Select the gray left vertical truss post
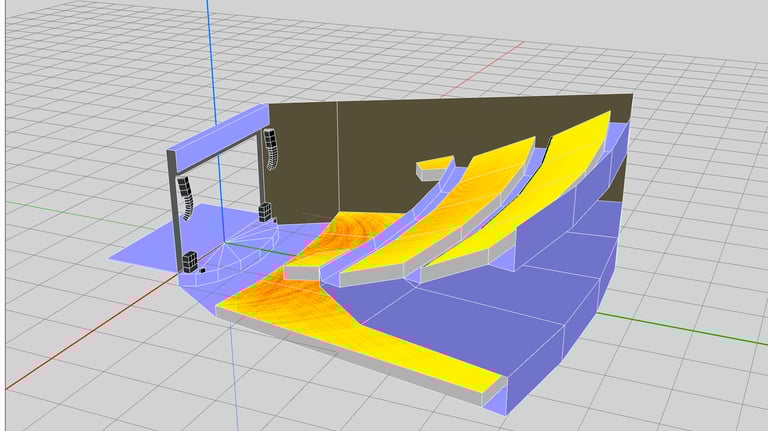The image size is (768, 431). 174,211
